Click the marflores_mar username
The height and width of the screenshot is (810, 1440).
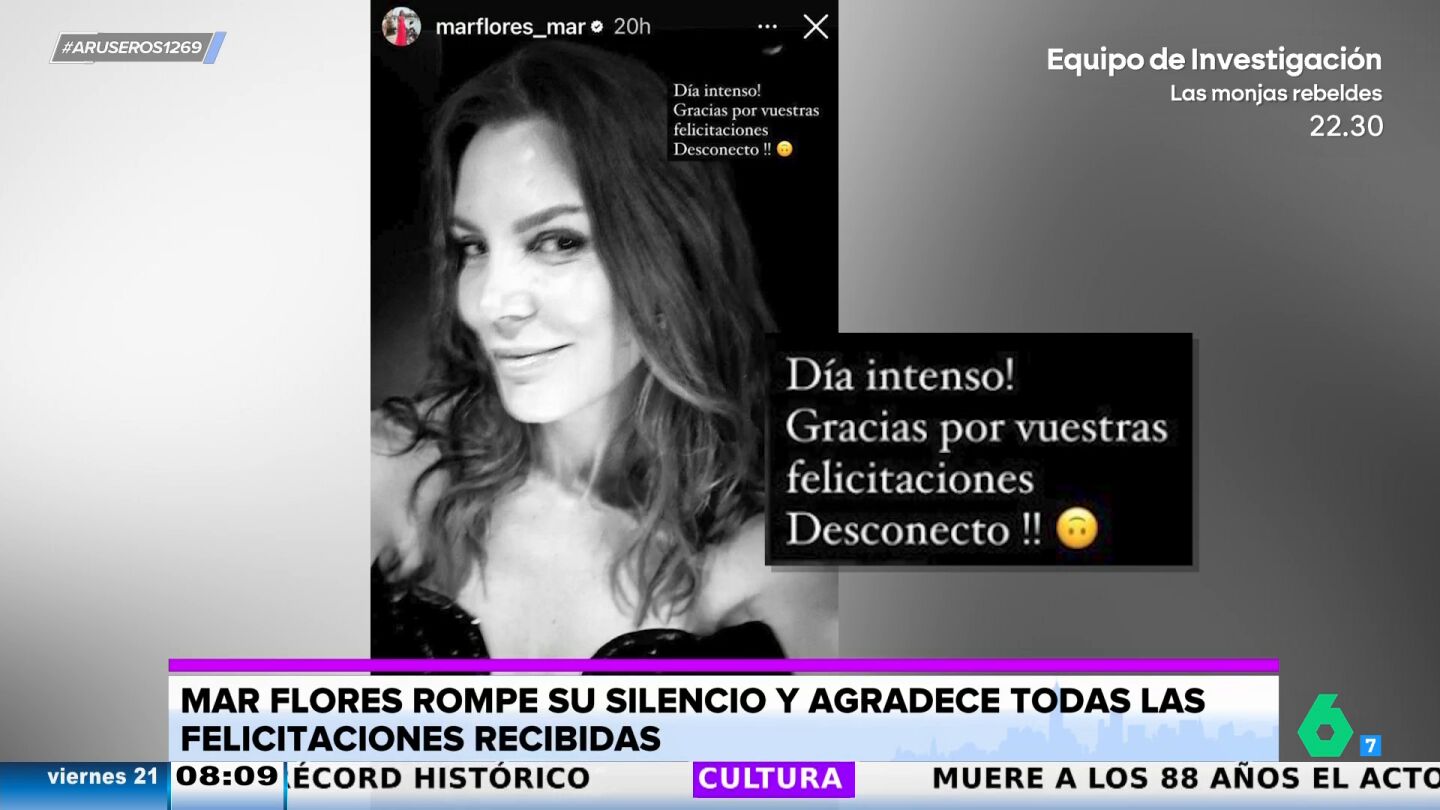pyautogui.click(x=510, y=27)
